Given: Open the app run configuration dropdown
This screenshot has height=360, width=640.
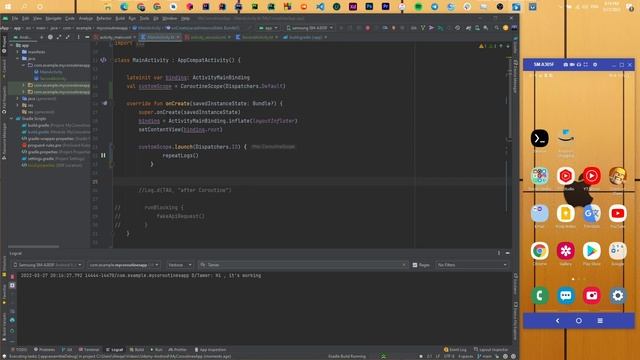Looking at the screenshot, I should (269, 28).
